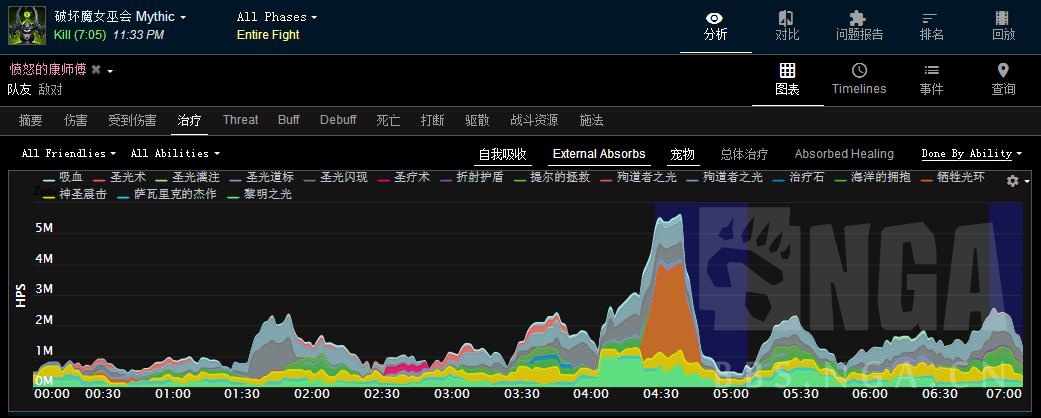Select the 治疗 tab
Screen dimensions: 1041x418
pyautogui.click(x=189, y=120)
